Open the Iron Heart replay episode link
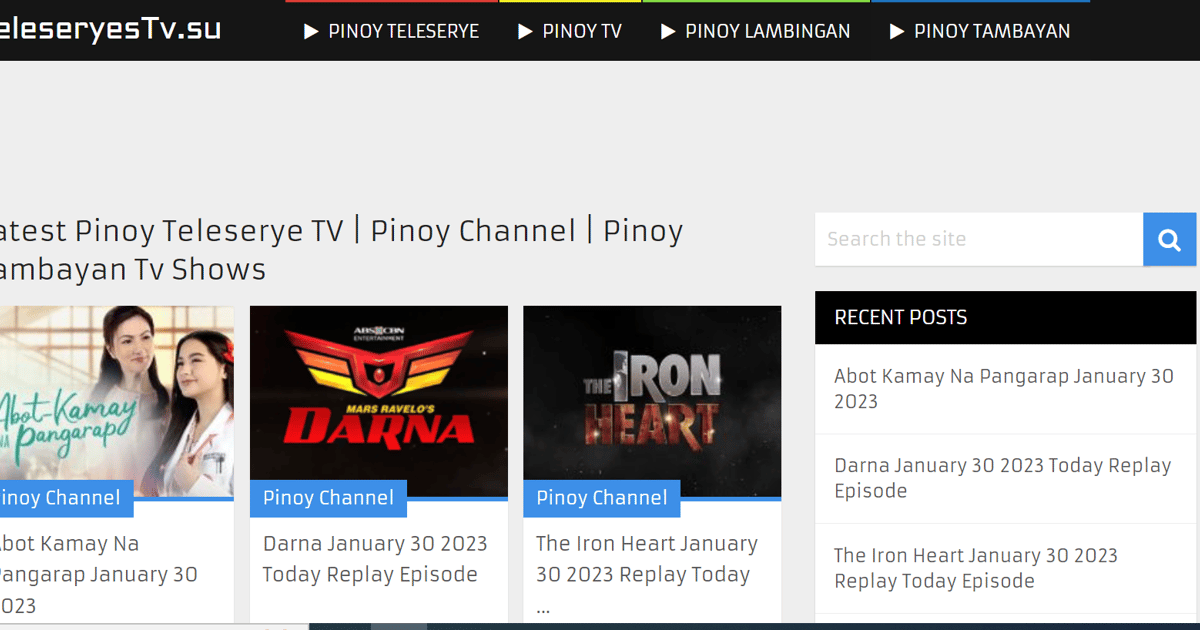Screen dimensions: 1200x630 [x=977, y=568]
